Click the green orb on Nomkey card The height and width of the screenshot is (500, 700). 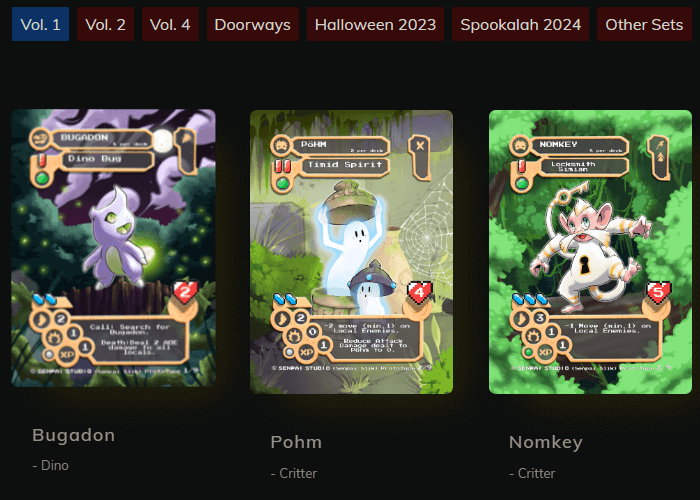click(x=522, y=183)
